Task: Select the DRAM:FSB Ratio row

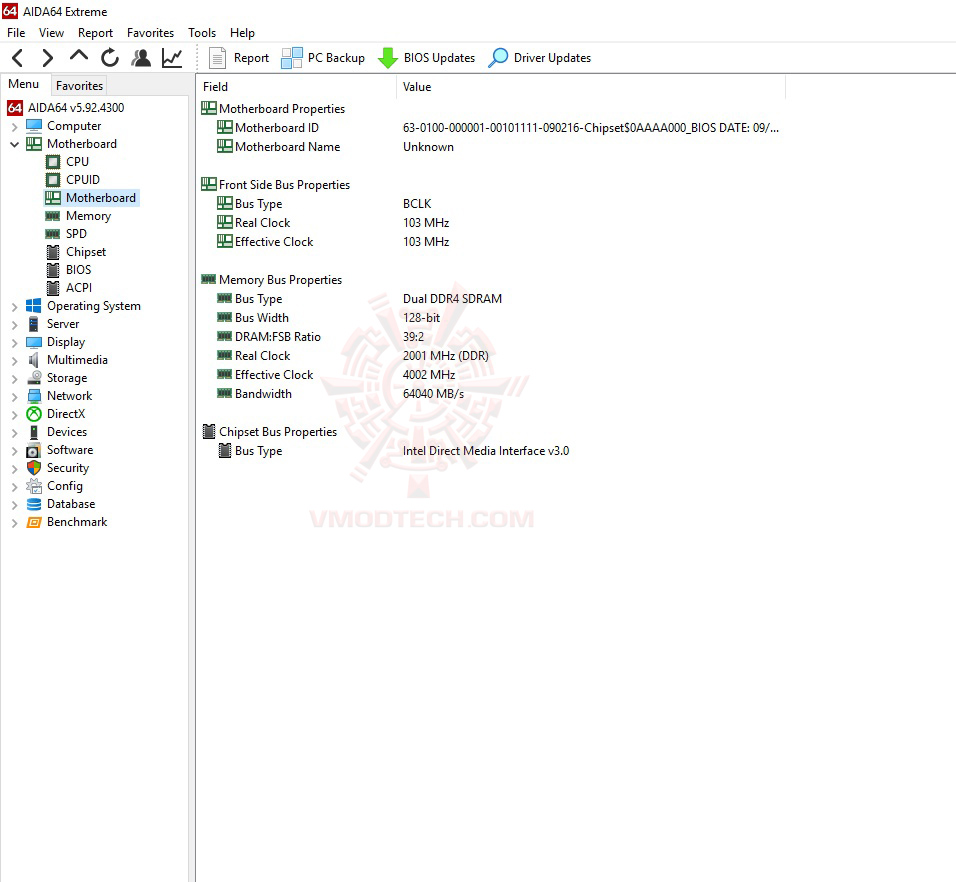Action: click(491, 337)
